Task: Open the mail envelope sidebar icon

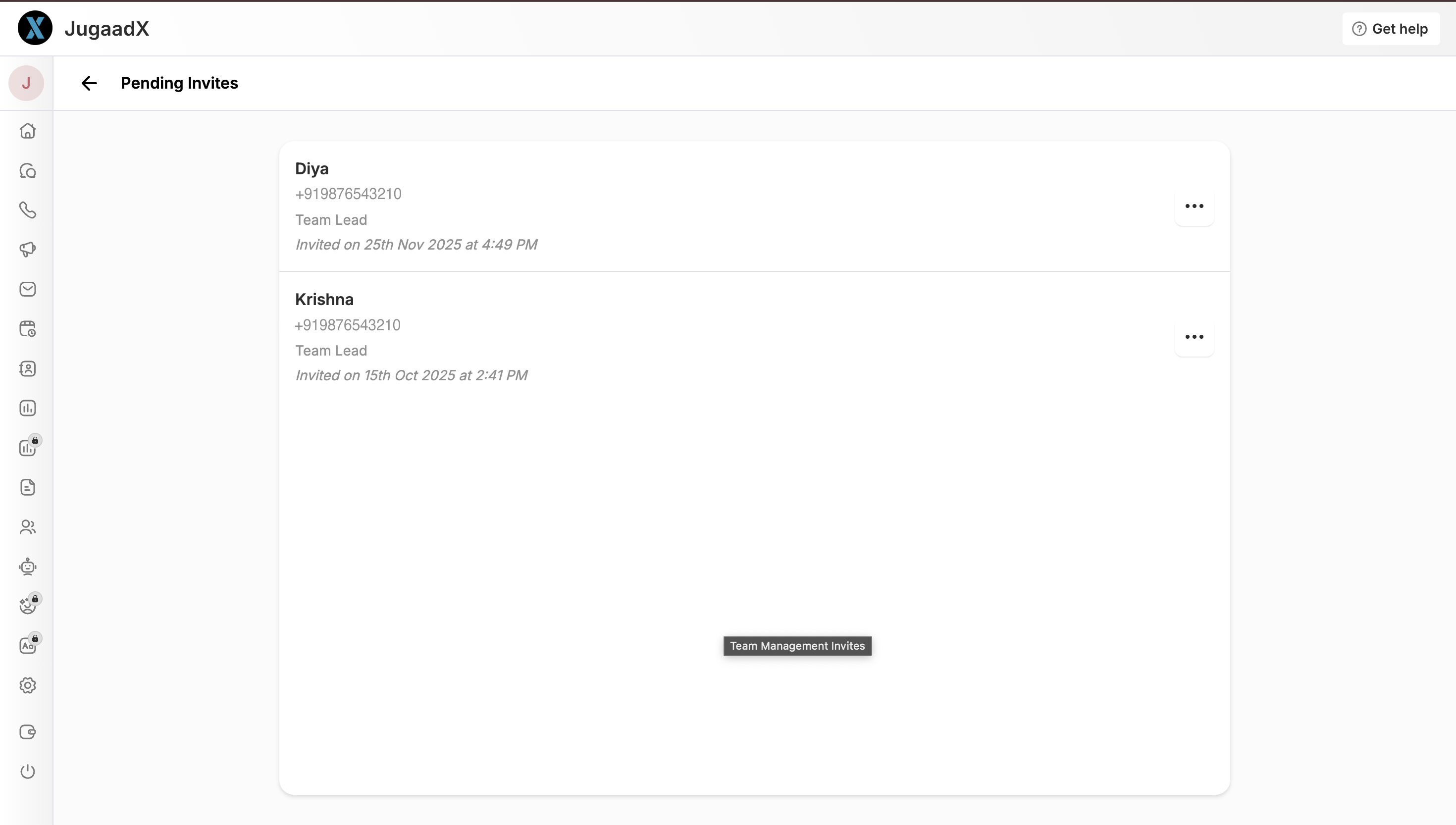Action: [x=27, y=289]
